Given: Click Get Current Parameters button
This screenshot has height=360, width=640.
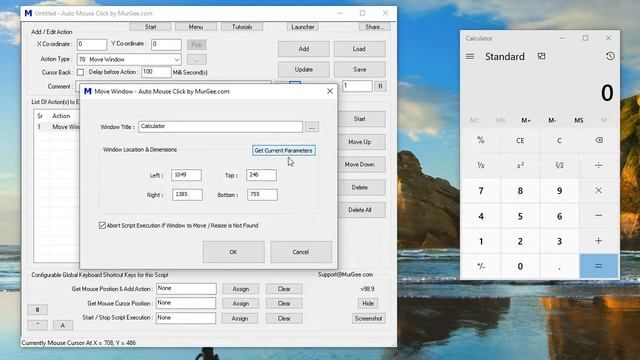Looking at the screenshot, I should click(x=284, y=151).
